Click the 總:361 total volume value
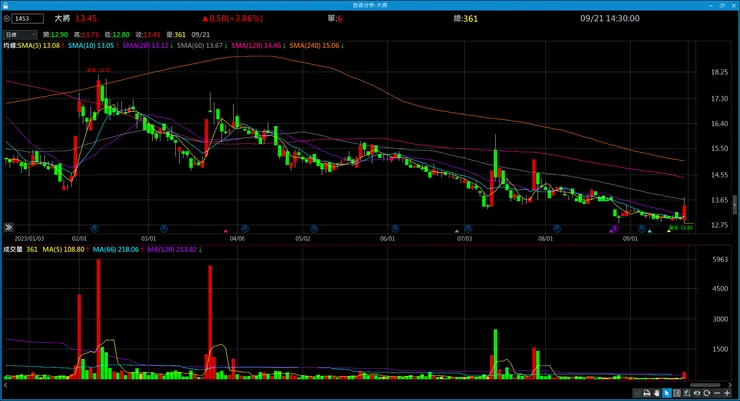Viewport: 740px width, 401px height. (465, 18)
